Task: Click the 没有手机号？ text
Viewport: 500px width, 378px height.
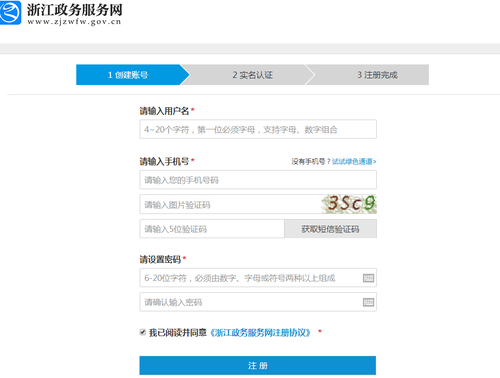Action: tap(311, 162)
